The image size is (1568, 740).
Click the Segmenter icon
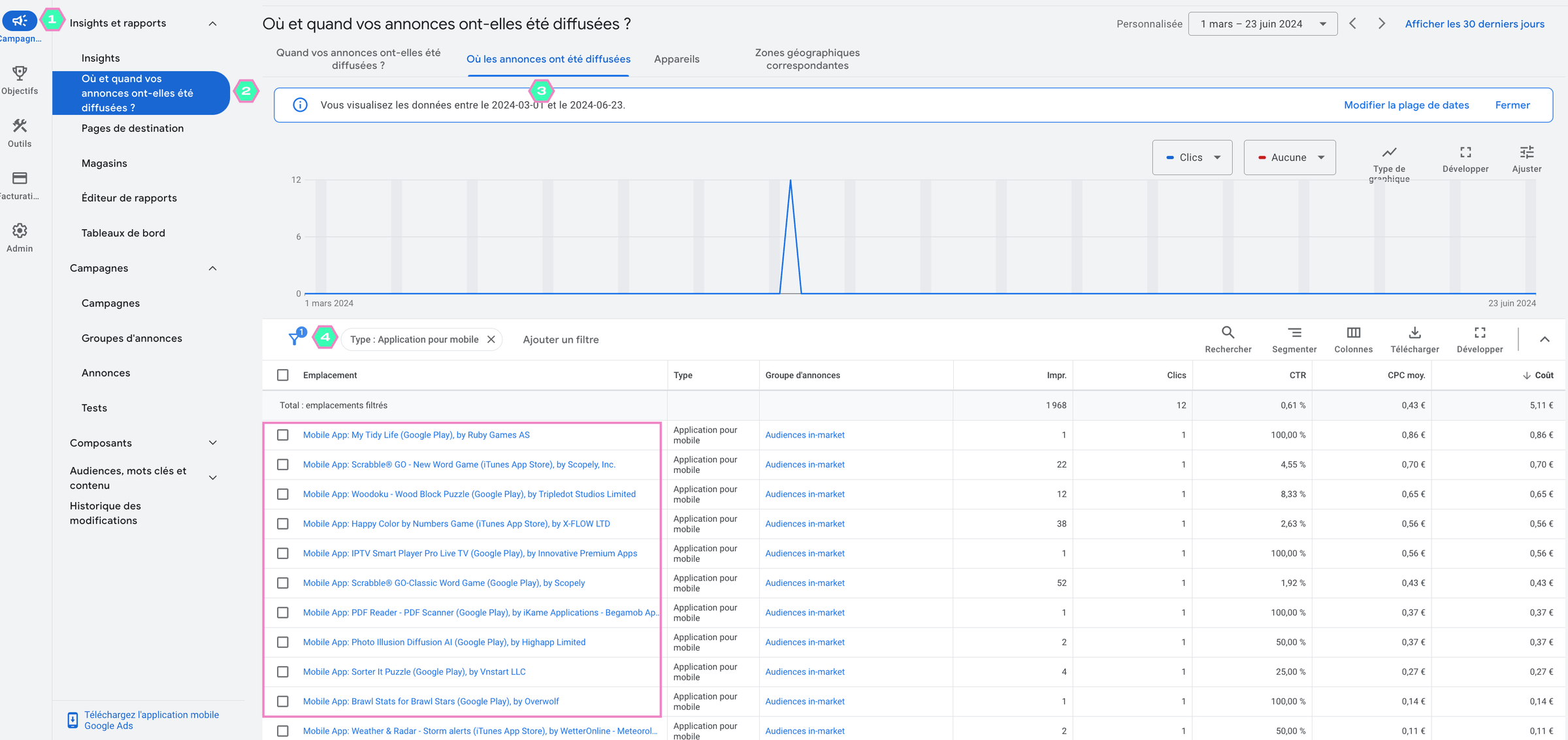pos(1294,332)
